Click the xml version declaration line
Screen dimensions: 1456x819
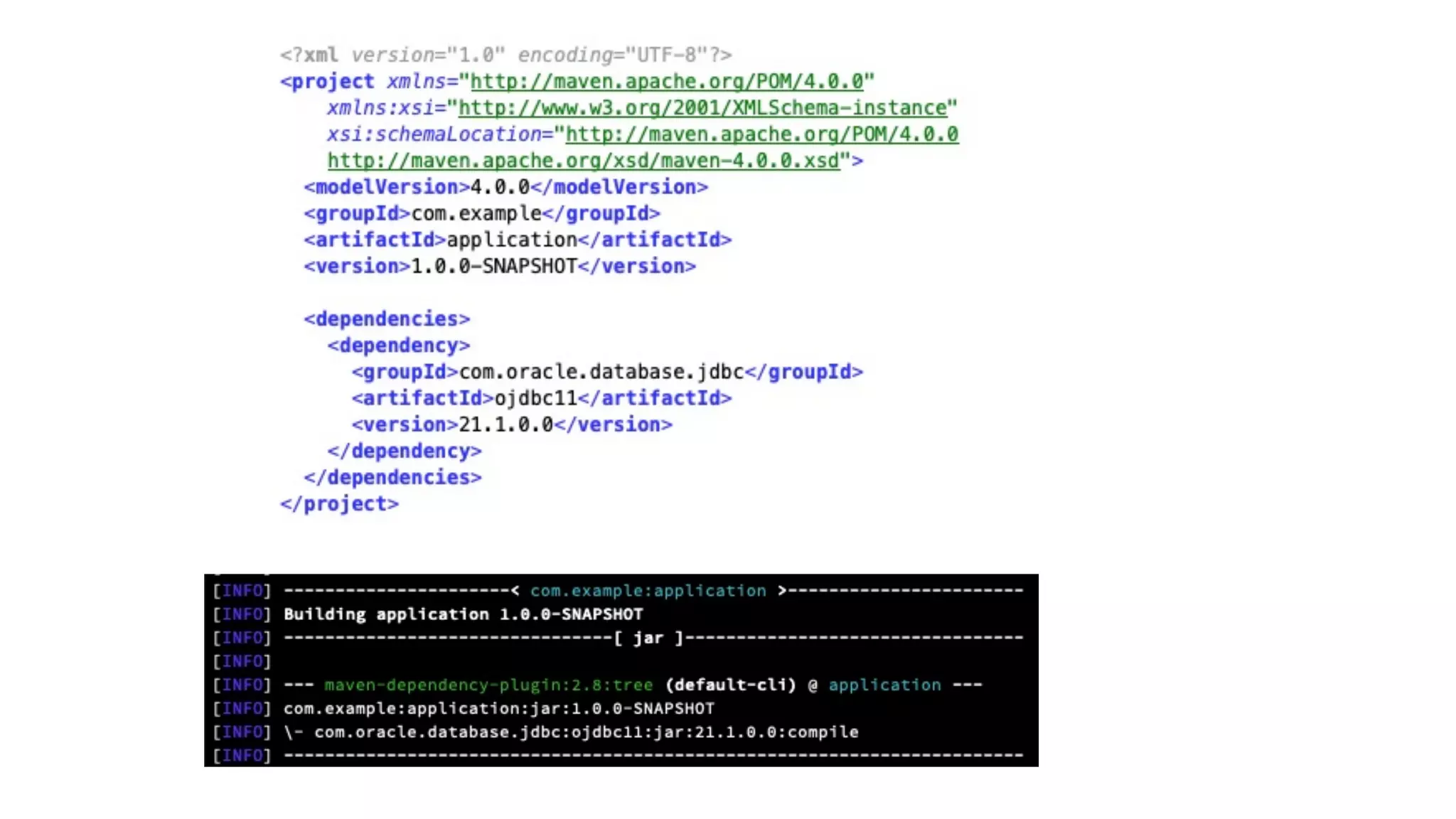[505, 55]
